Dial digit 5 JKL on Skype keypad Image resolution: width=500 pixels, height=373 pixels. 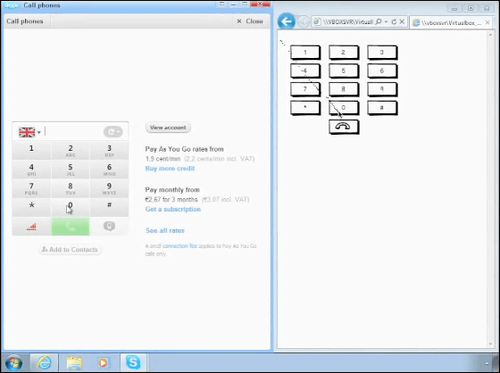70,169
